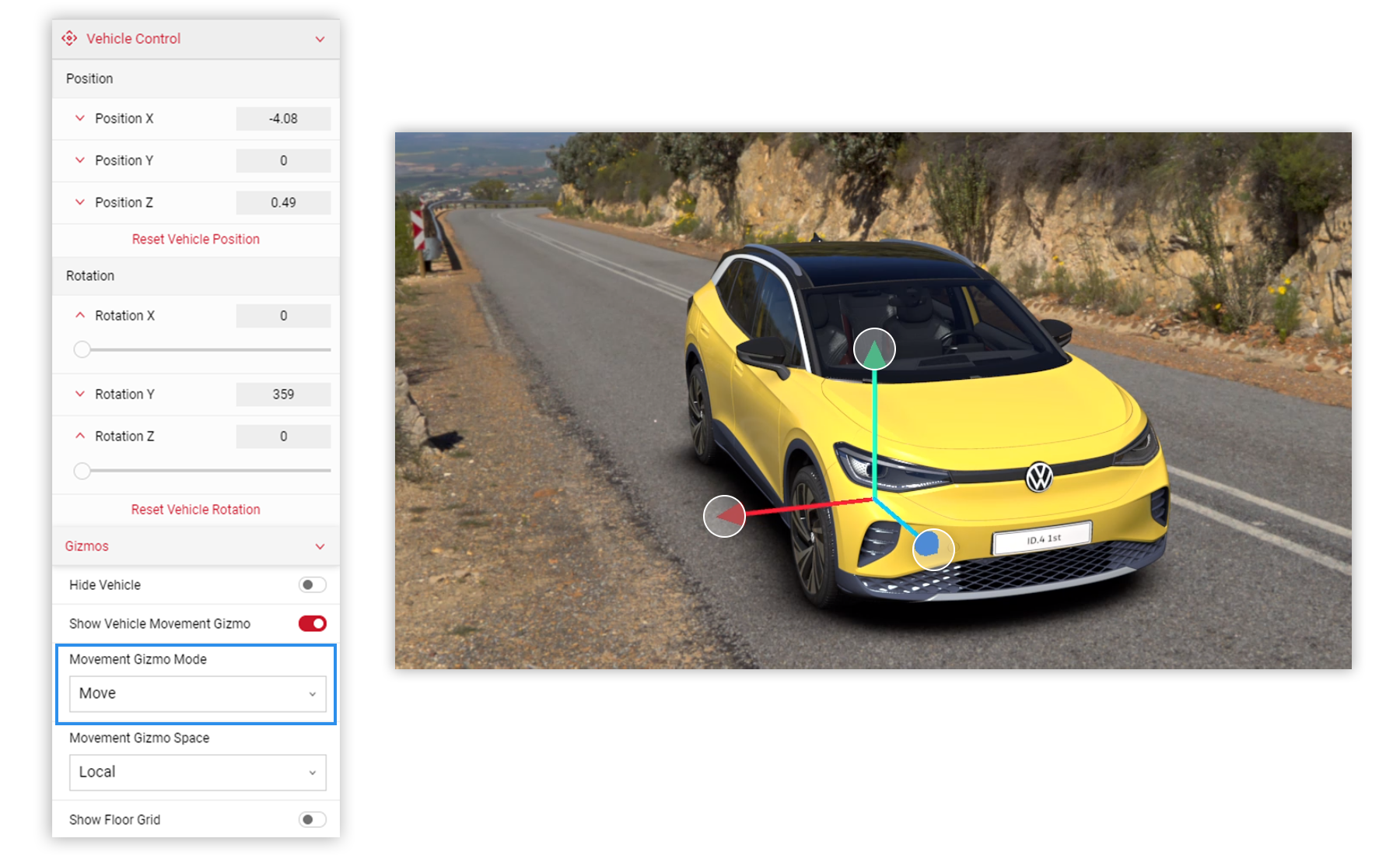The height and width of the screenshot is (856, 1400).
Task: Collapse the Vehicle Control panel chevron
Action: click(x=320, y=39)
